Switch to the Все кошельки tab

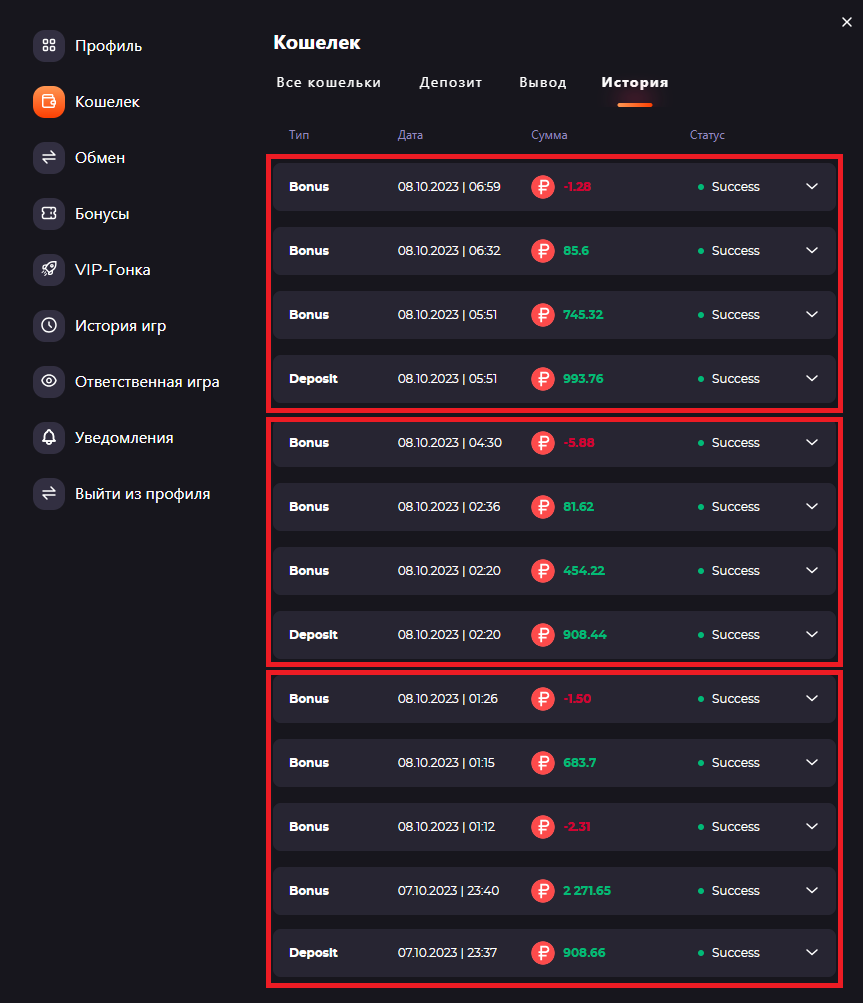click(328, 83)
